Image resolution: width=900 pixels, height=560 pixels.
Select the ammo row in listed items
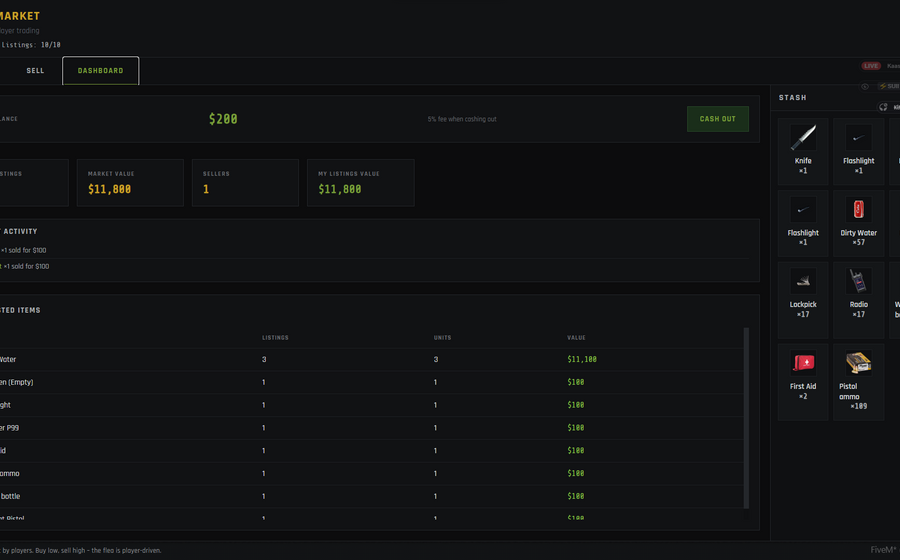tap(371, 473)
